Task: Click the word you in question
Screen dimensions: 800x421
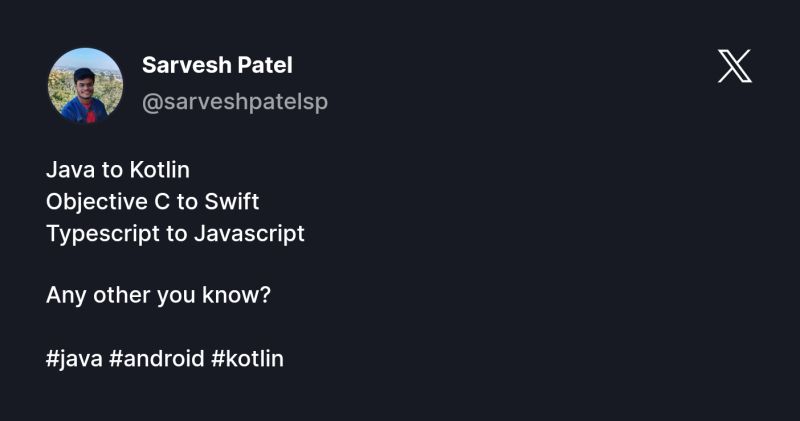Action: coord(176,296)
